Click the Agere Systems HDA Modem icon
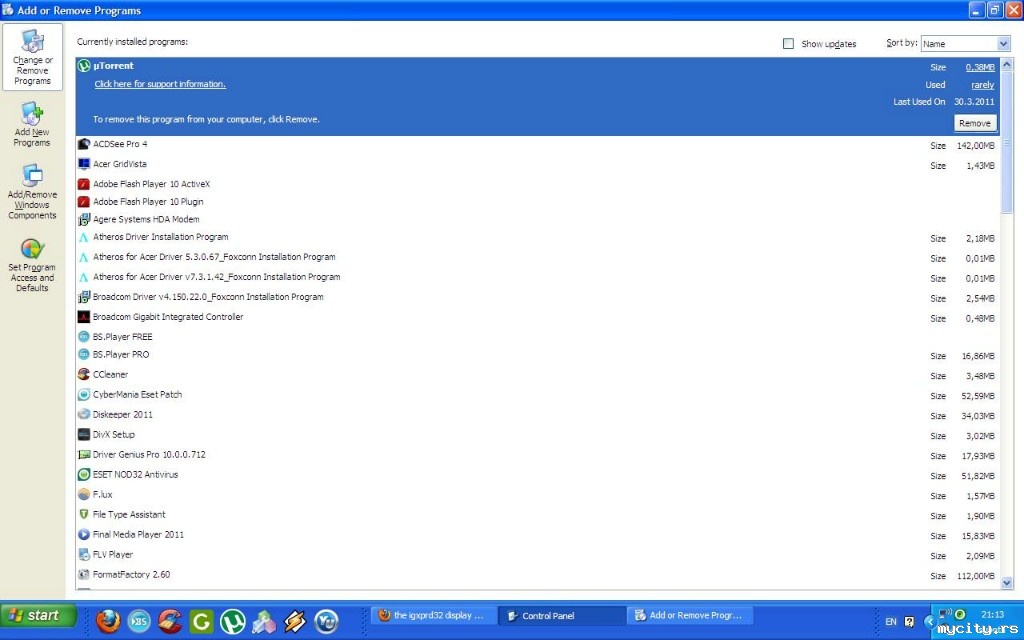1024x640 pixels. click(x=84, y=219)
